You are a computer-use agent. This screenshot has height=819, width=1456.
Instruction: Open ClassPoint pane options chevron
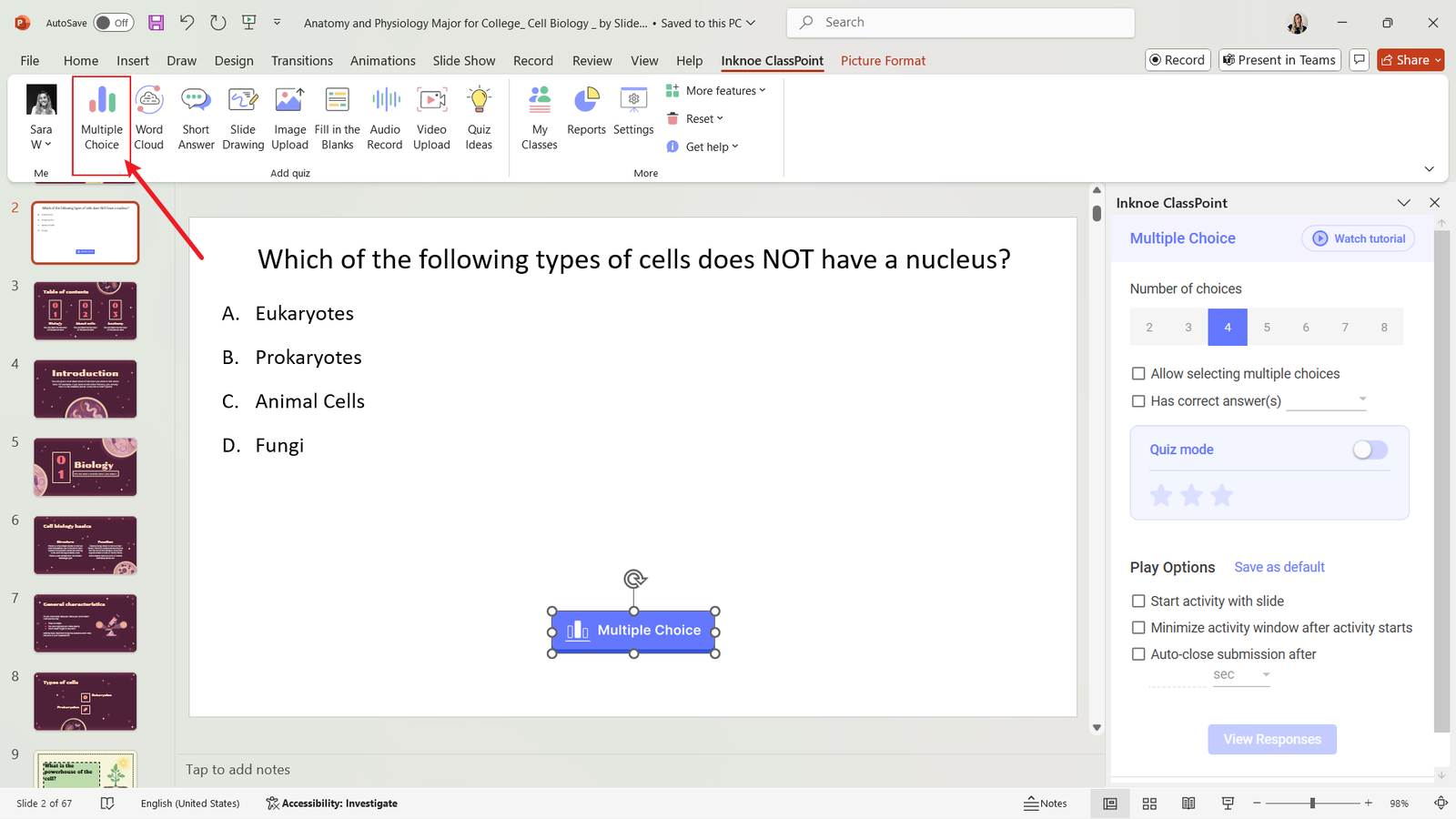click(x=1404, y=203)
